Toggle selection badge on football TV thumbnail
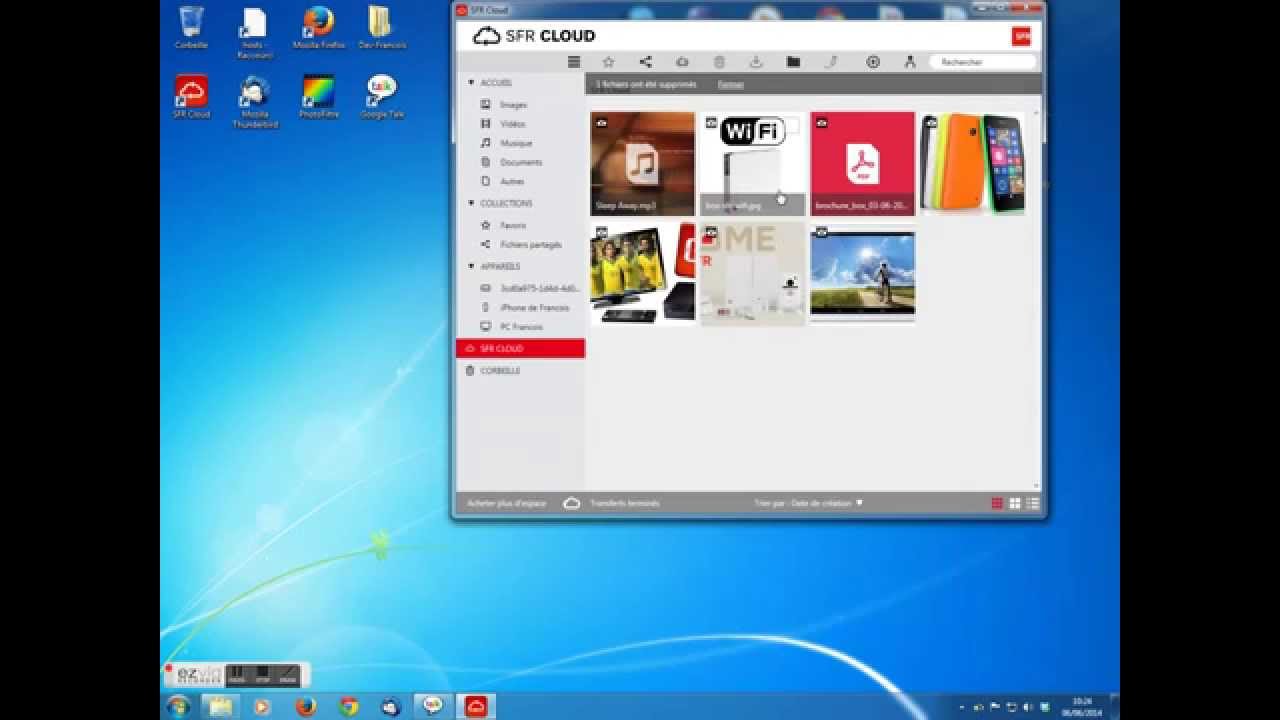The height and width of the screenshot is (720, 1280). pos(601,233)
